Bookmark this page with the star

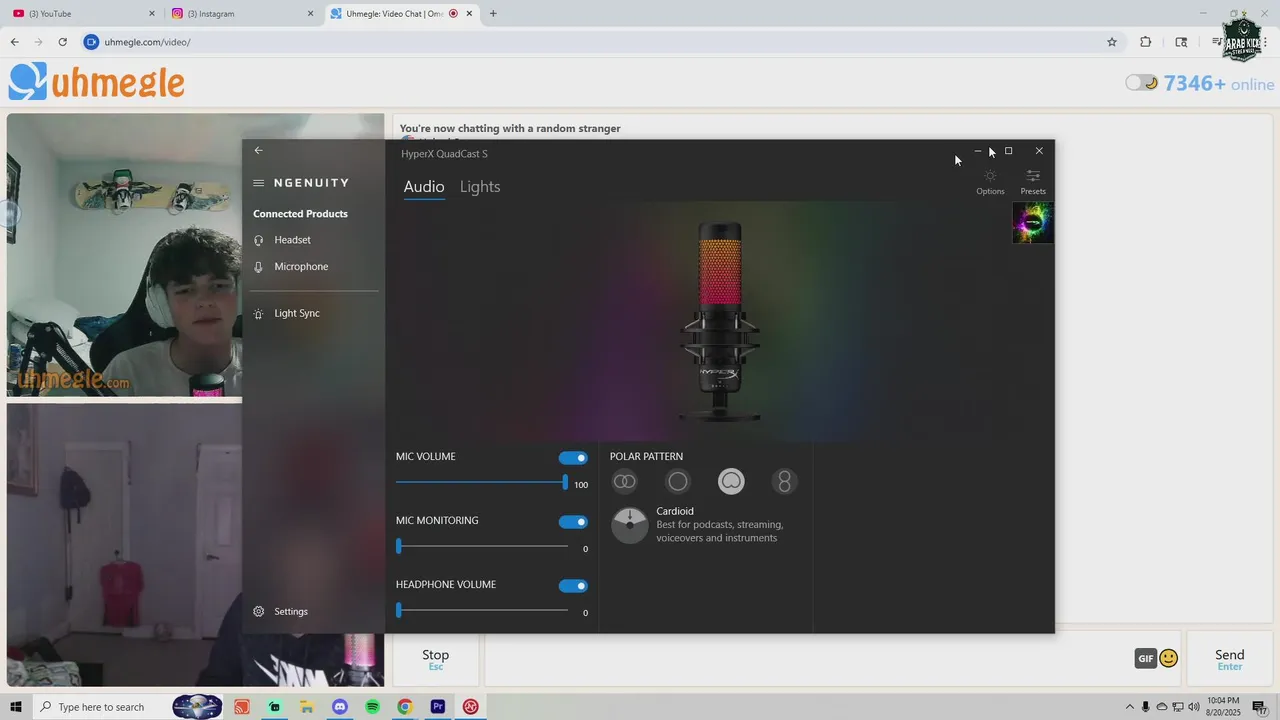click(x=1111, y=42)
